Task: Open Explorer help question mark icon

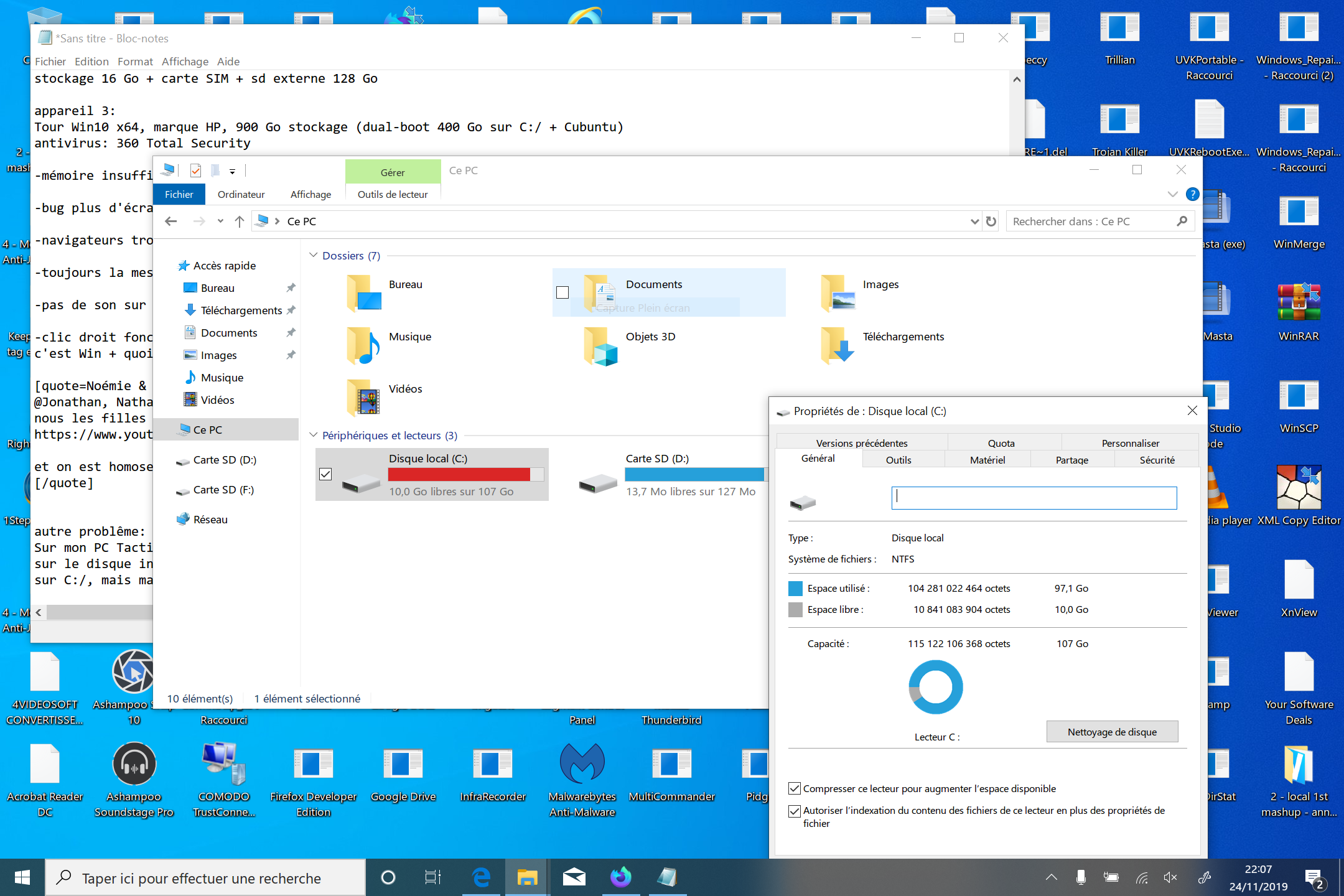Action: coord(1192,194)
